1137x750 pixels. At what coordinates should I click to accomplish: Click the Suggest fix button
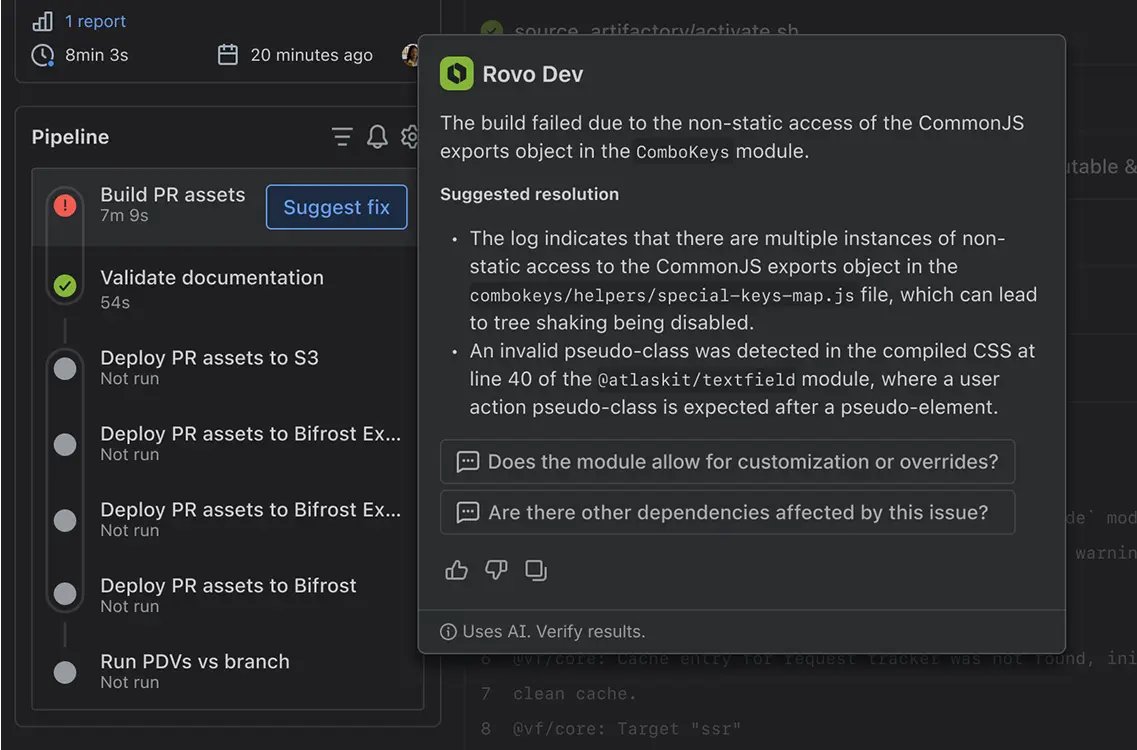[x=336, y=207]
